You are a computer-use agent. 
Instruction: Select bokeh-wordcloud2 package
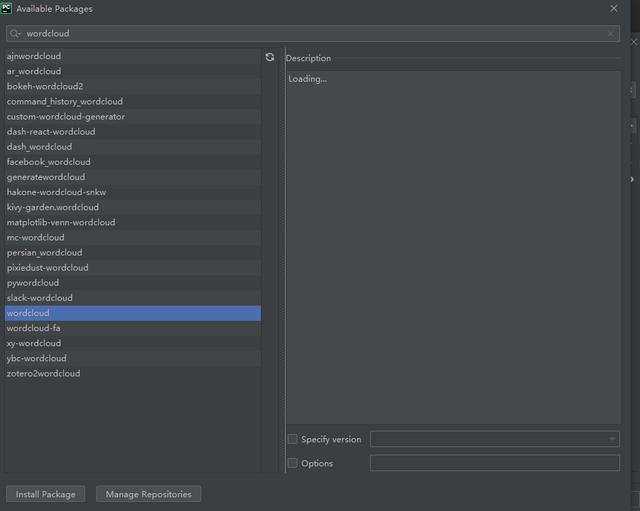(133, 87)
